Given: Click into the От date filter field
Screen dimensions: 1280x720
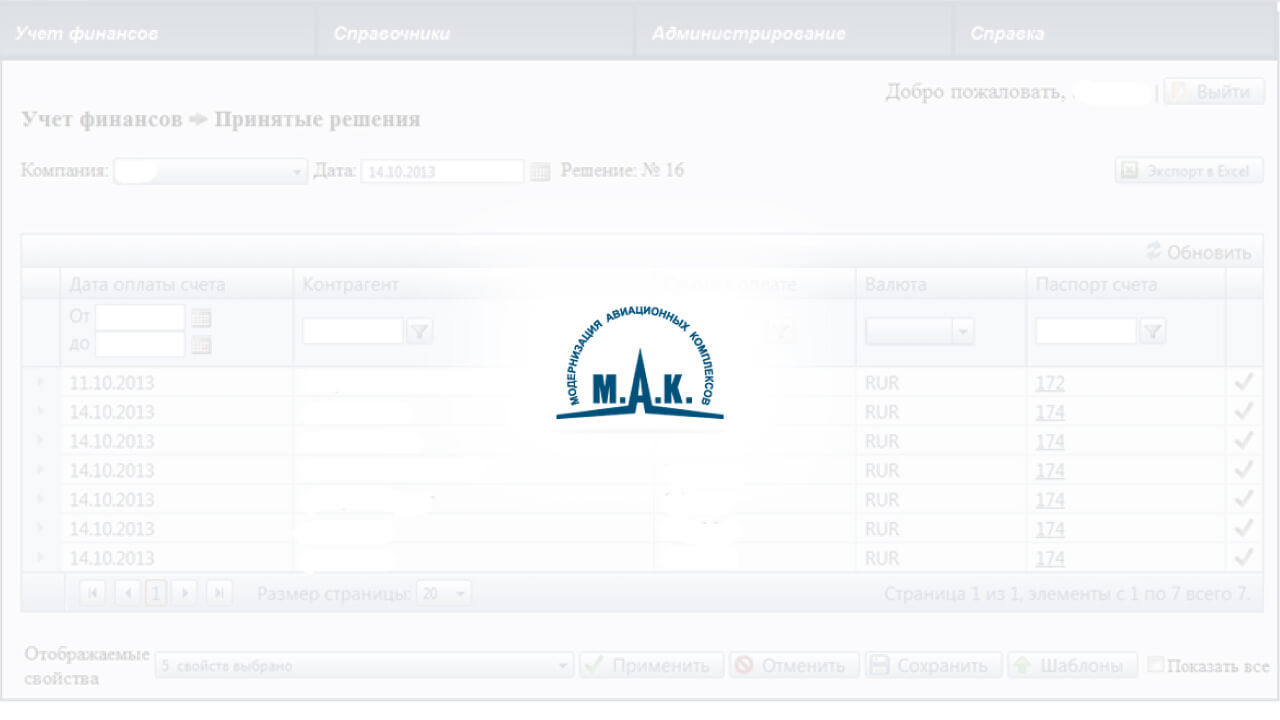Looking at the screenshot, I should [x=140, y=318].
